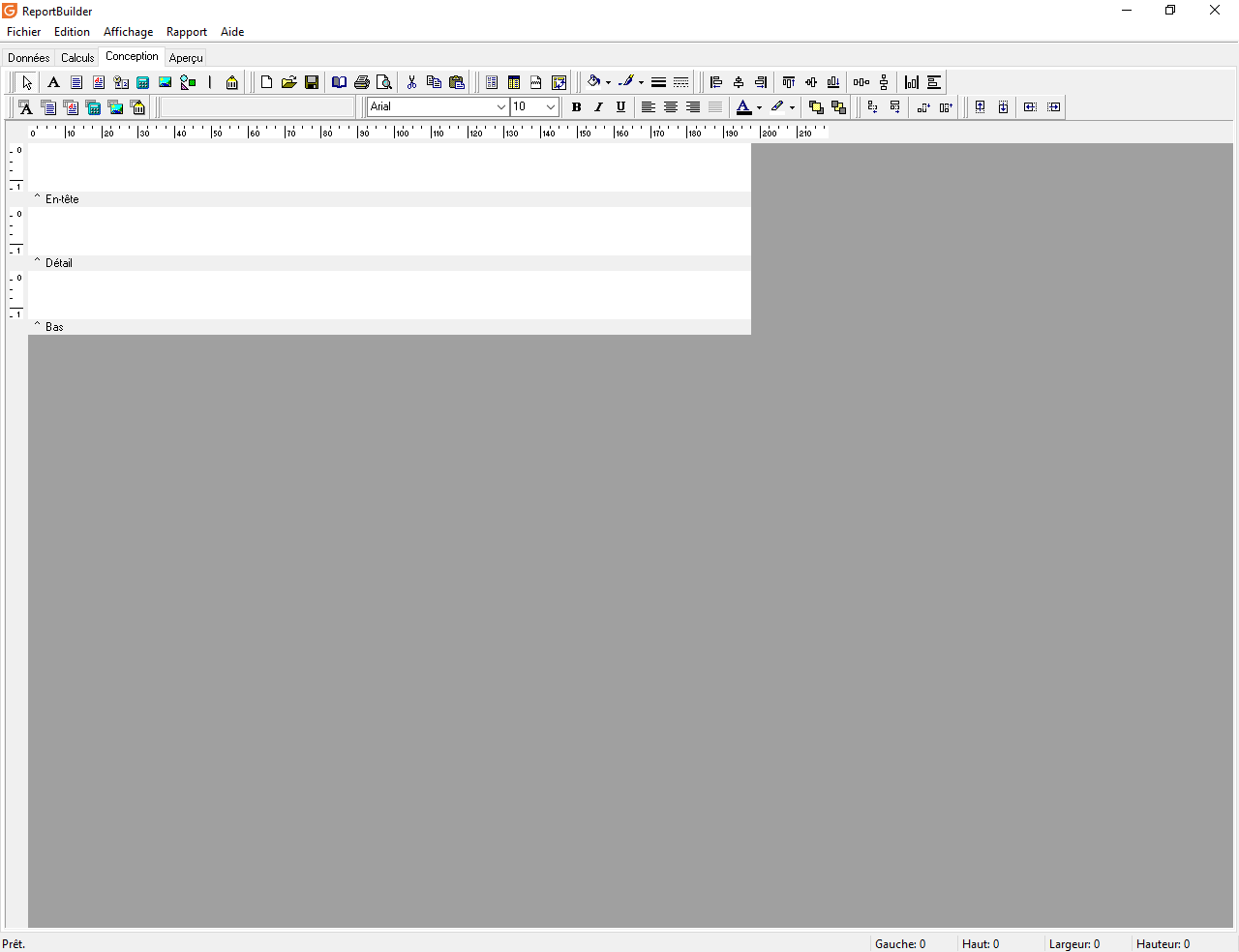This screenshot has height=952, width=1239.
Task: Collapse the Détail band
Action: coord(38,262)
